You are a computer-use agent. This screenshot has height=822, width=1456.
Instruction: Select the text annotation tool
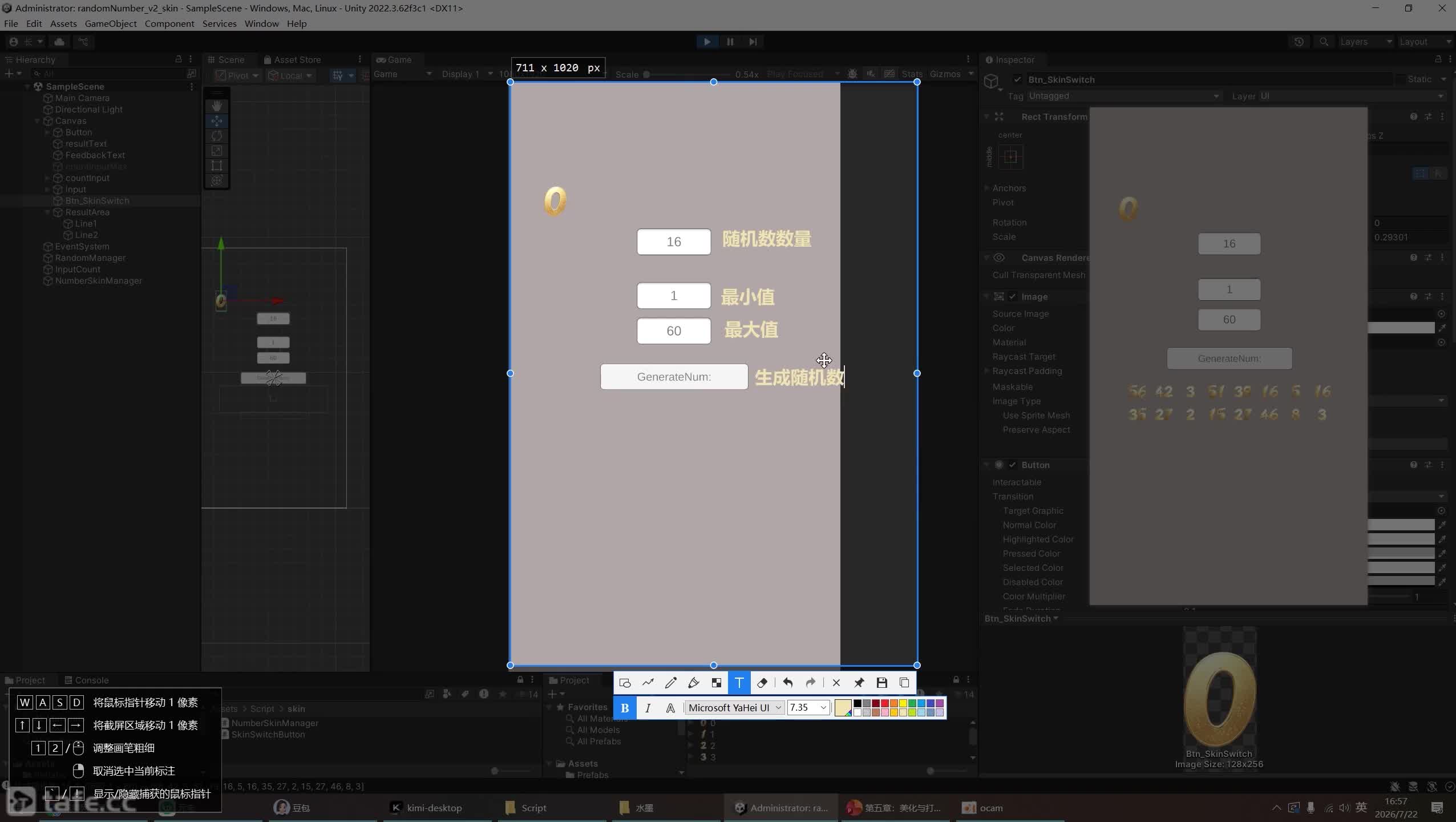coord(739,683)
